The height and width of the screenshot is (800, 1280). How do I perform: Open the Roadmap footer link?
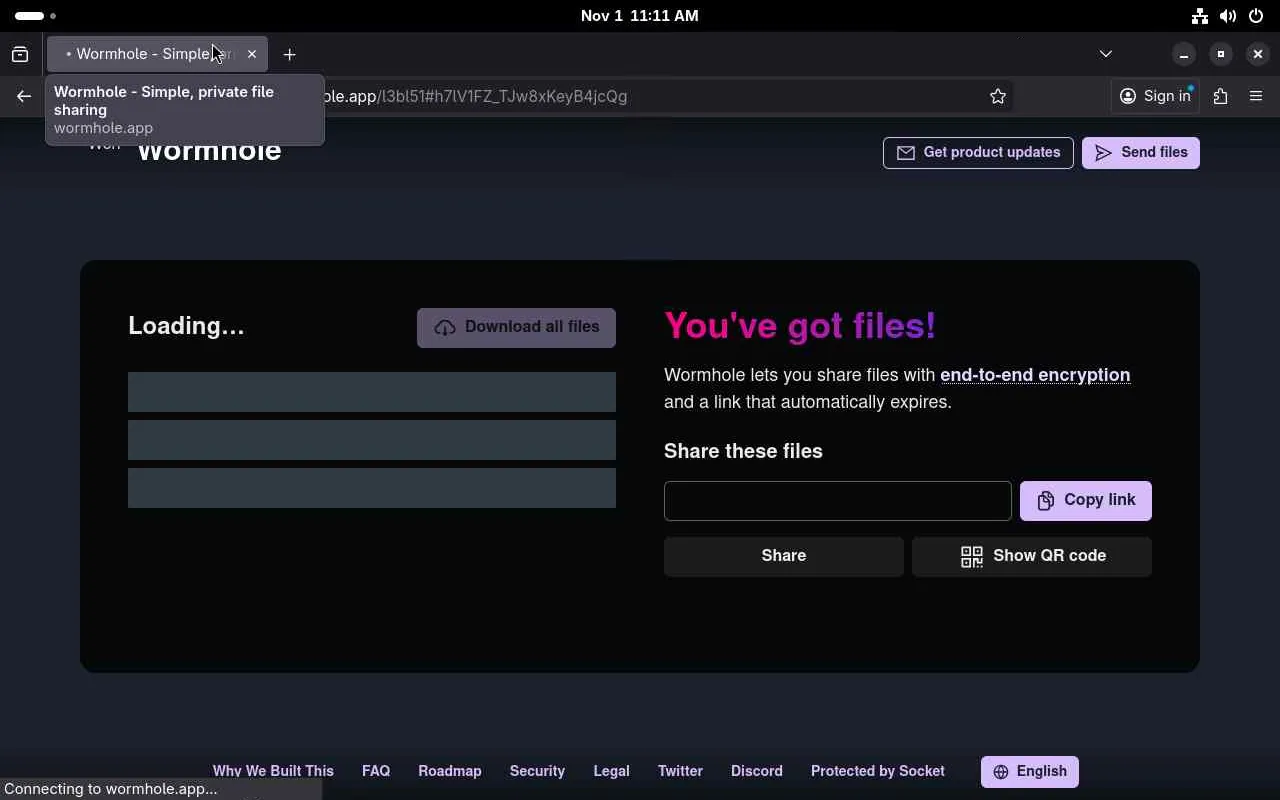[x=450, y=771]
